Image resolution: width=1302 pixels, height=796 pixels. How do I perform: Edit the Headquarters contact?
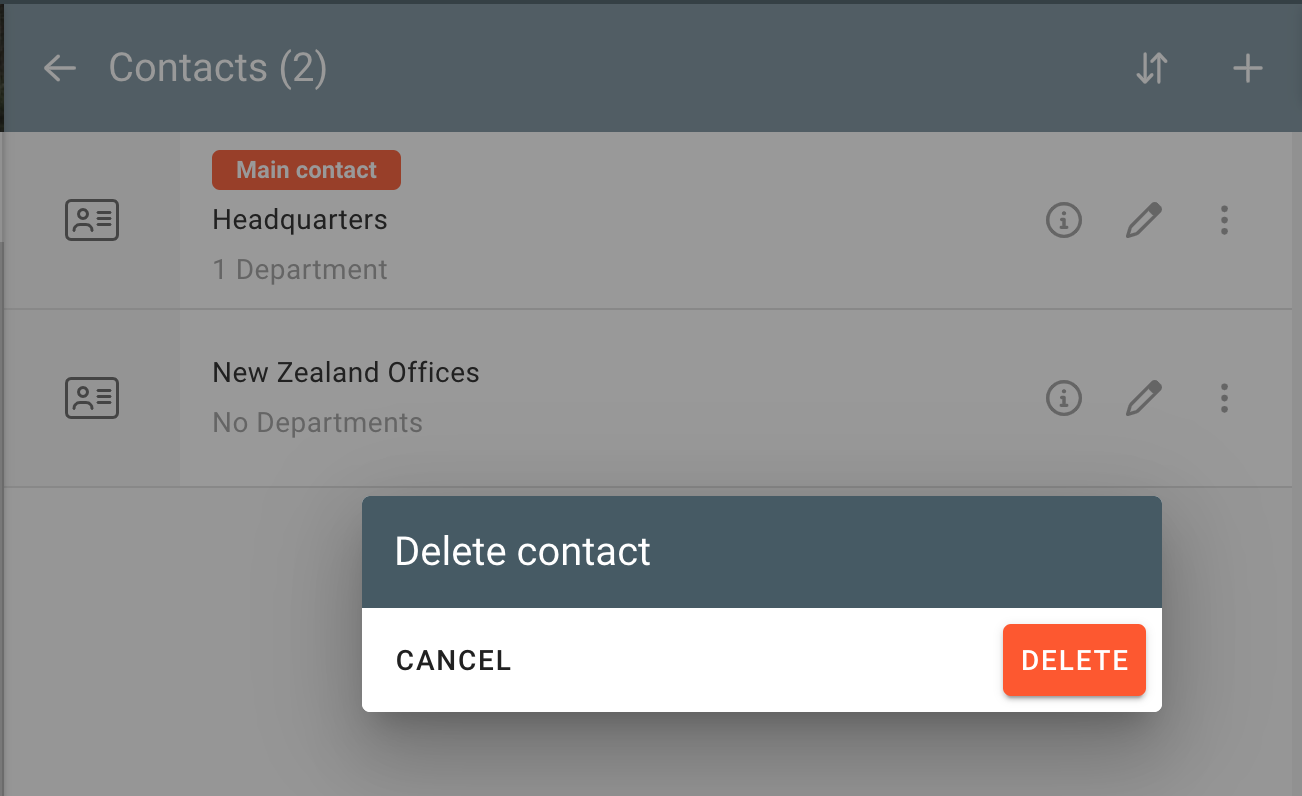tap(1144, 220)
